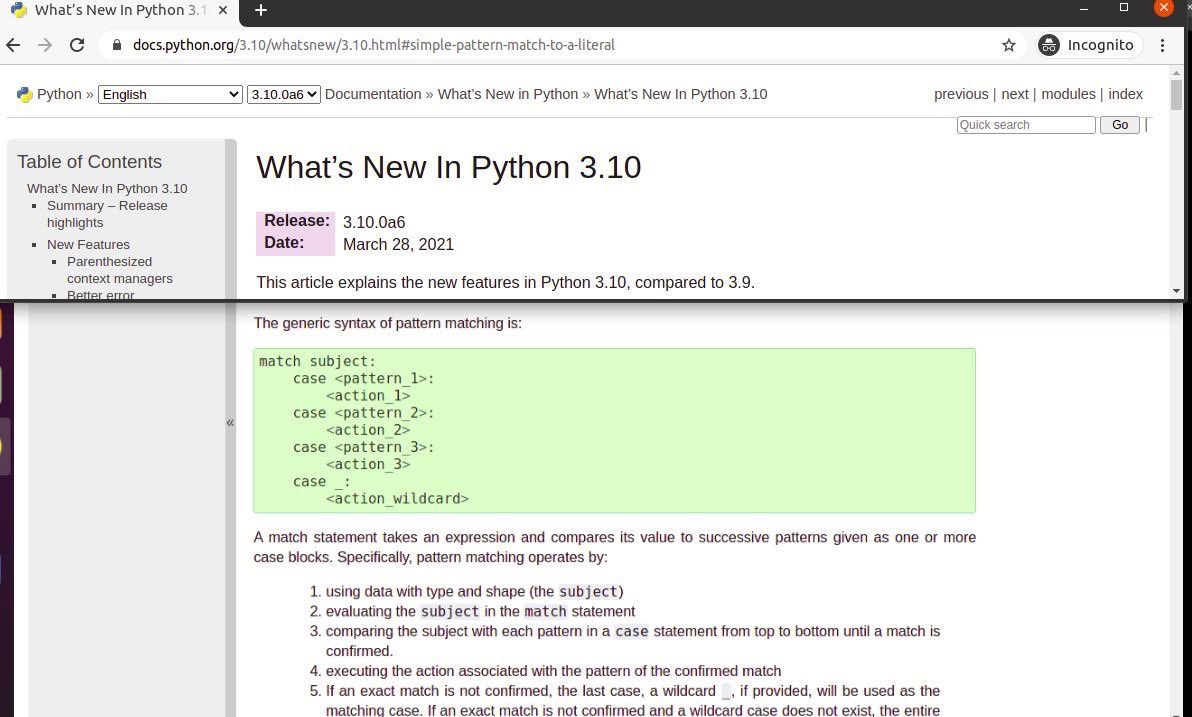This screenshot has height=717, width=1192.
Task: Click the release value 3.10.0a6
Action: coord(374,222)
